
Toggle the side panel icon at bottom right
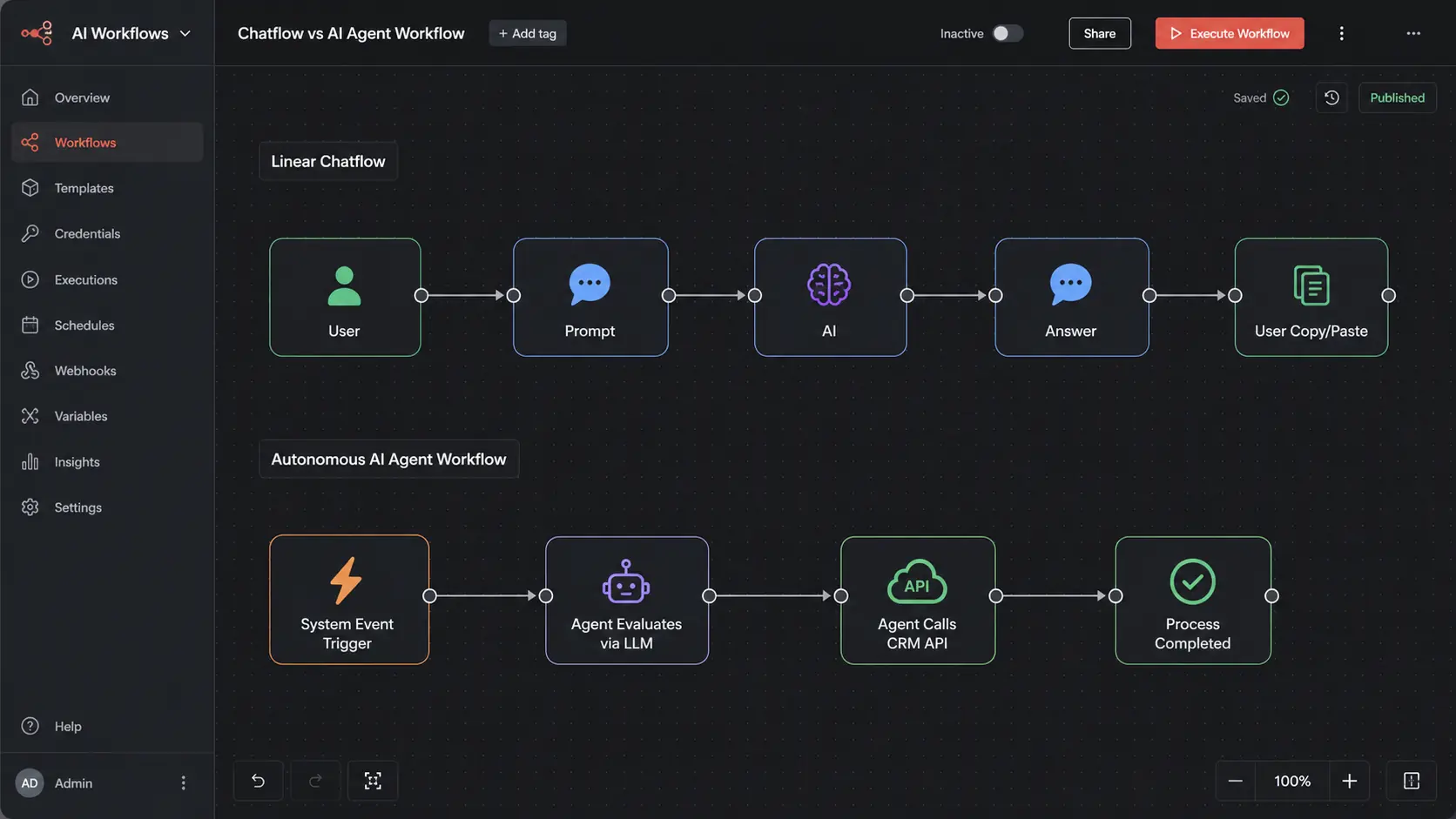tap(1412, 781)
